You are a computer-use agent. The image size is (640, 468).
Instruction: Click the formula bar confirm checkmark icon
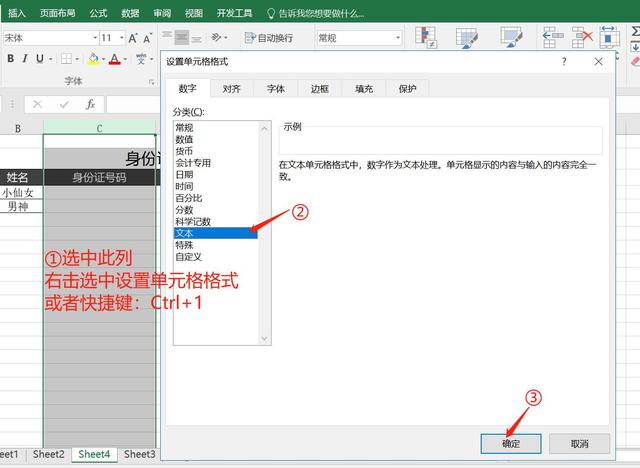pos(64,104)
